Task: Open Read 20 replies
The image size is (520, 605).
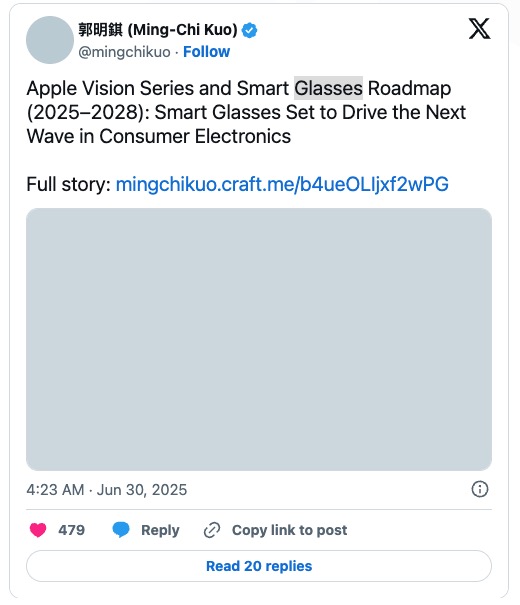Action: point(259,566)
